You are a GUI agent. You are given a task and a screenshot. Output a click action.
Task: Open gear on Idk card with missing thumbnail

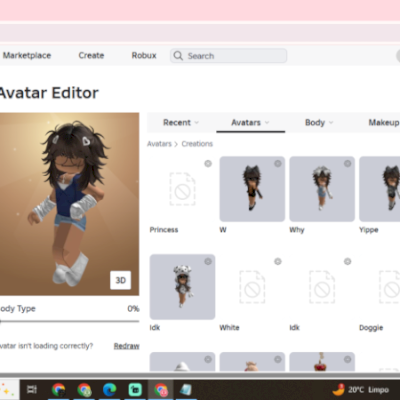[x=347, y=261]
